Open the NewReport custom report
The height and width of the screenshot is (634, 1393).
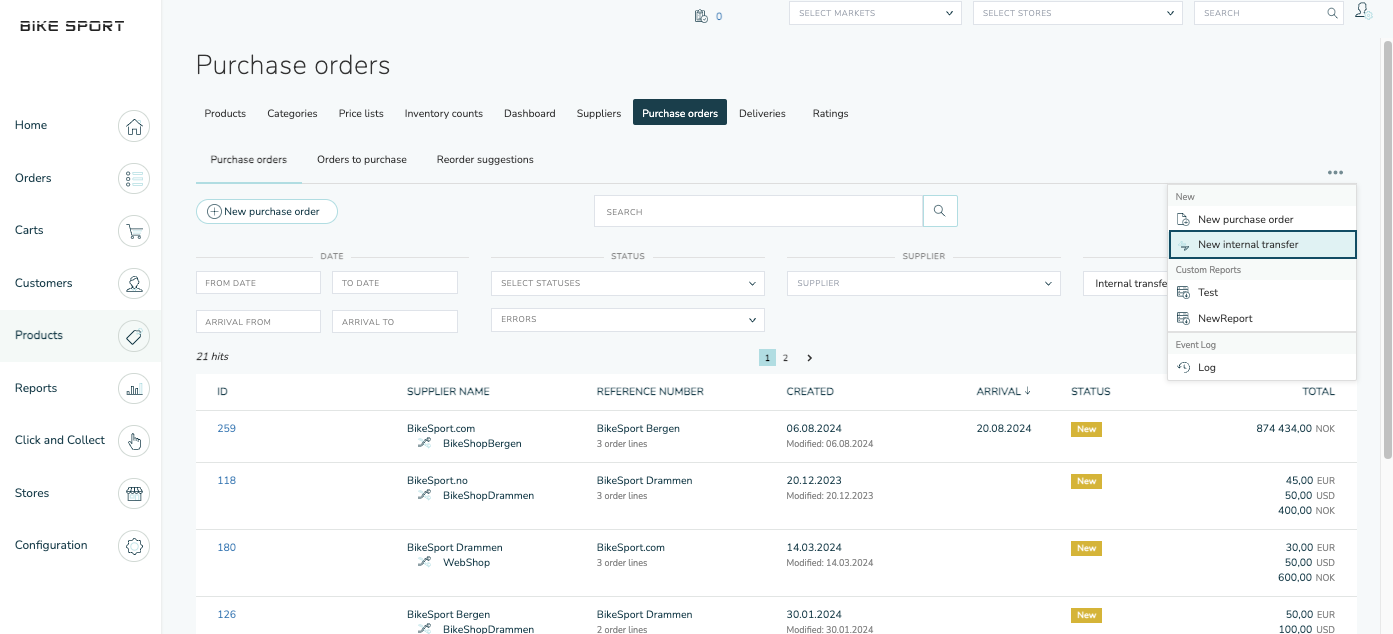[1262, 318]
